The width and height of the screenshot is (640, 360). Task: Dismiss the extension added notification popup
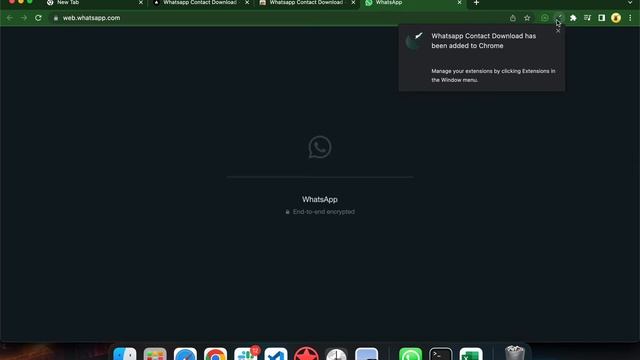pos(558,31)
